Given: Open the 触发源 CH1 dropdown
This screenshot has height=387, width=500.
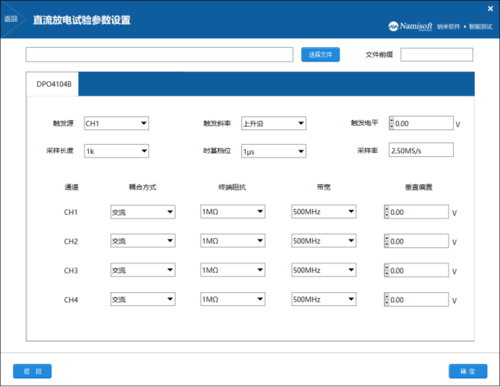Looking at the screenshot, I should coord(116,123).
